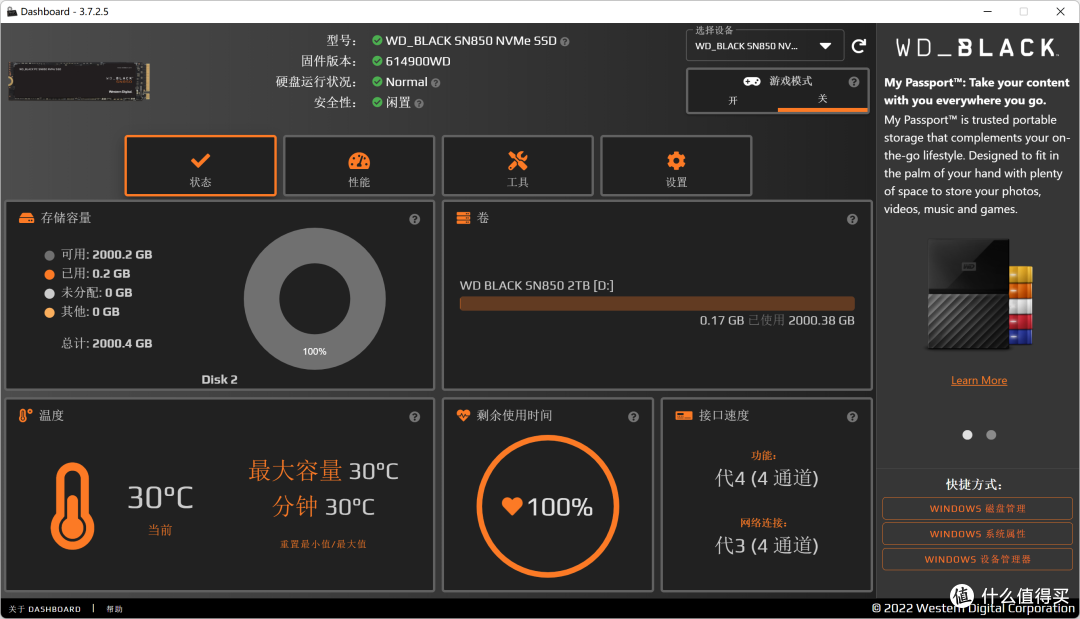The width and height of the screenshot is (1080, 619).
Task: Click the Disk 2 label
Action: pyautogui.click(x=219, y=379)
